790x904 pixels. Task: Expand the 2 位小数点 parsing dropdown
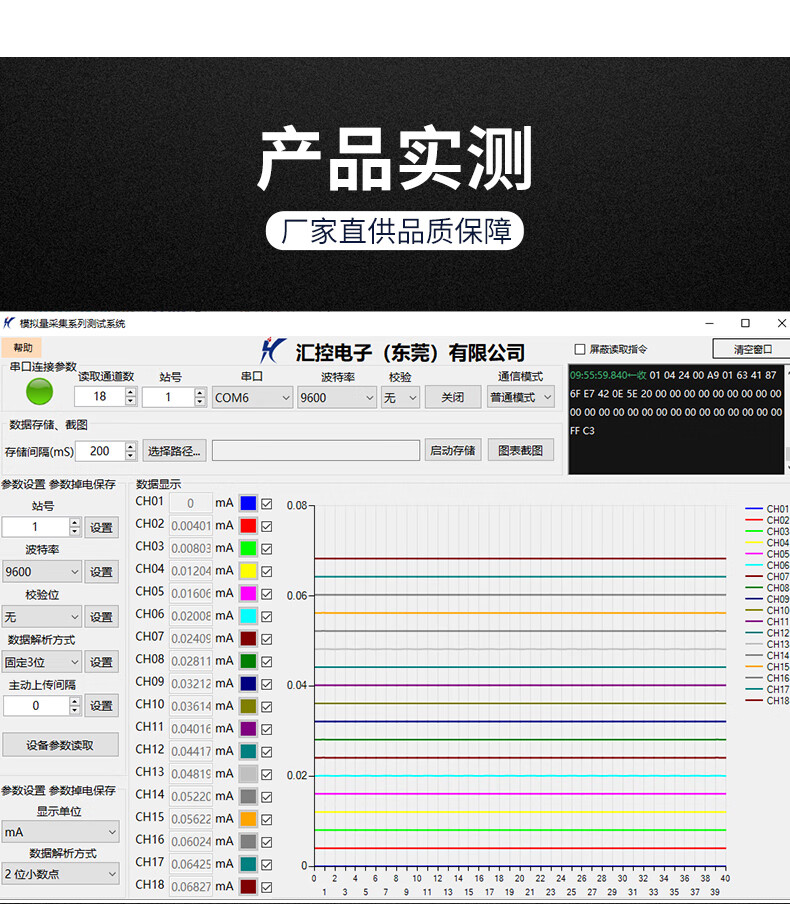pos(60,874)
